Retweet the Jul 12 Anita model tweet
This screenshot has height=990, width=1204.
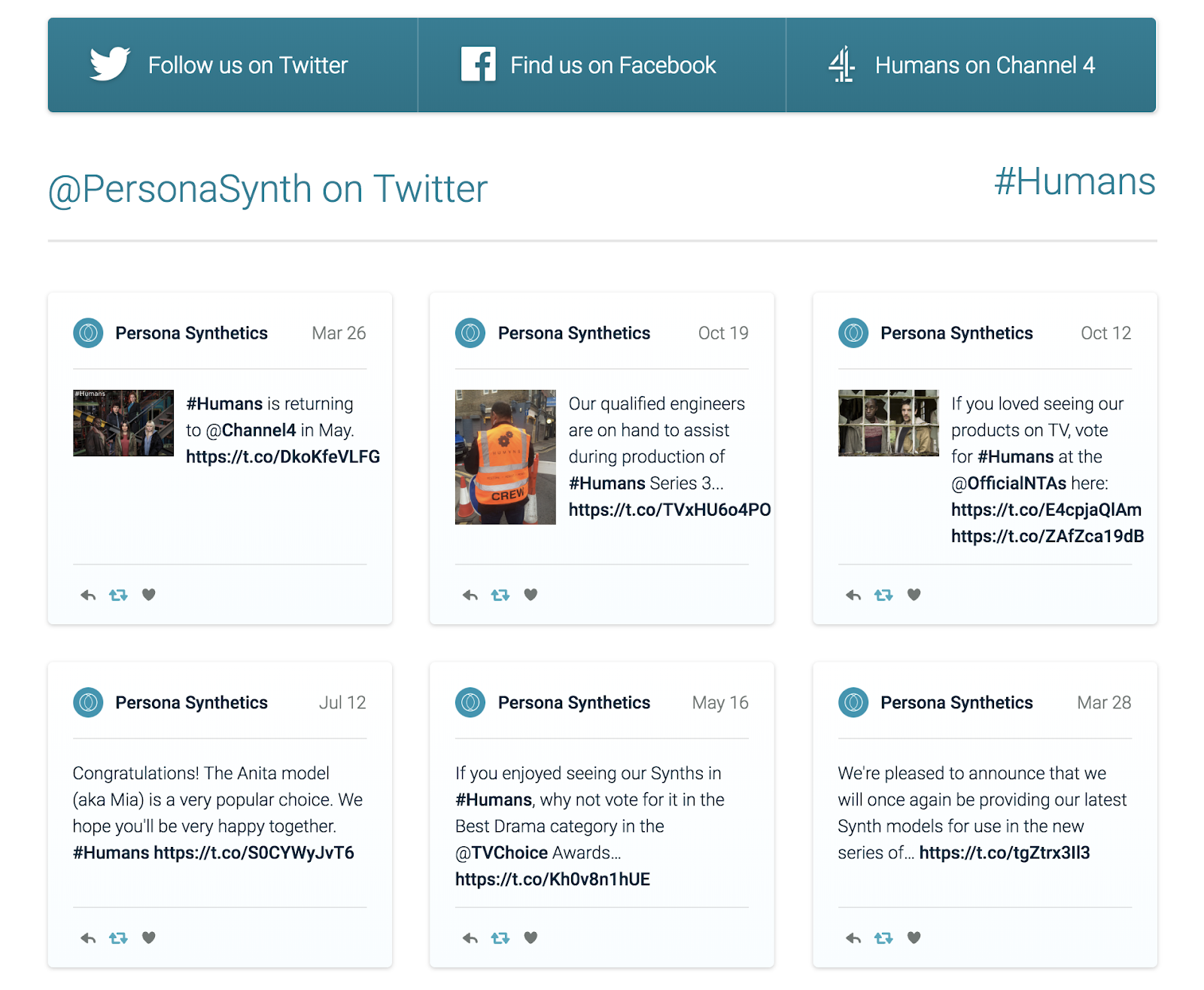pos(118,938)
